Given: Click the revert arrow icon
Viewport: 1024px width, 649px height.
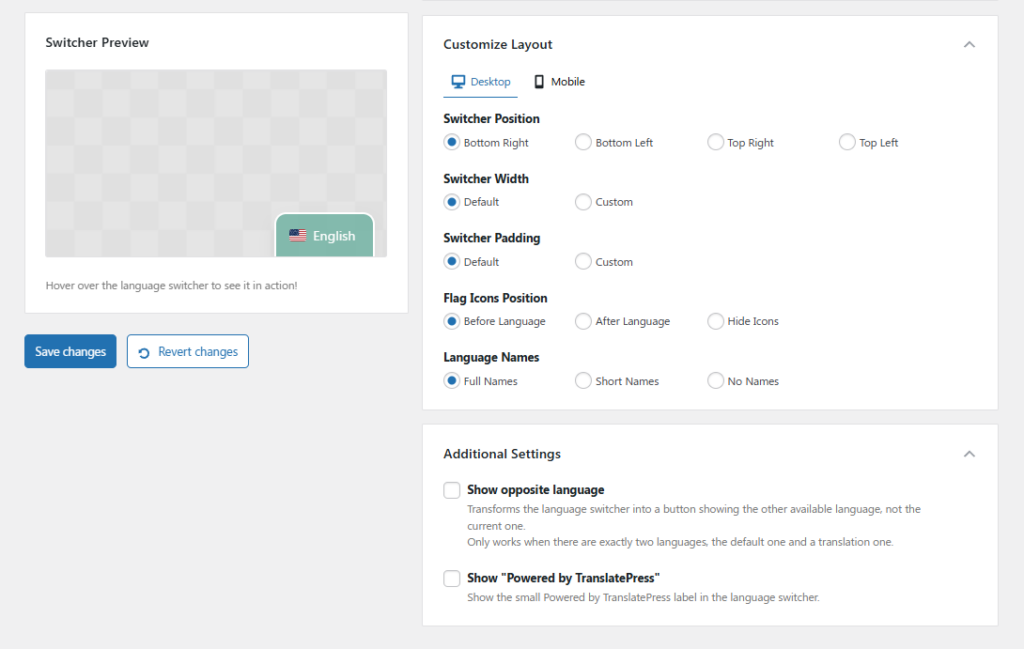Looking at the screenshot, I should (144, 352).
